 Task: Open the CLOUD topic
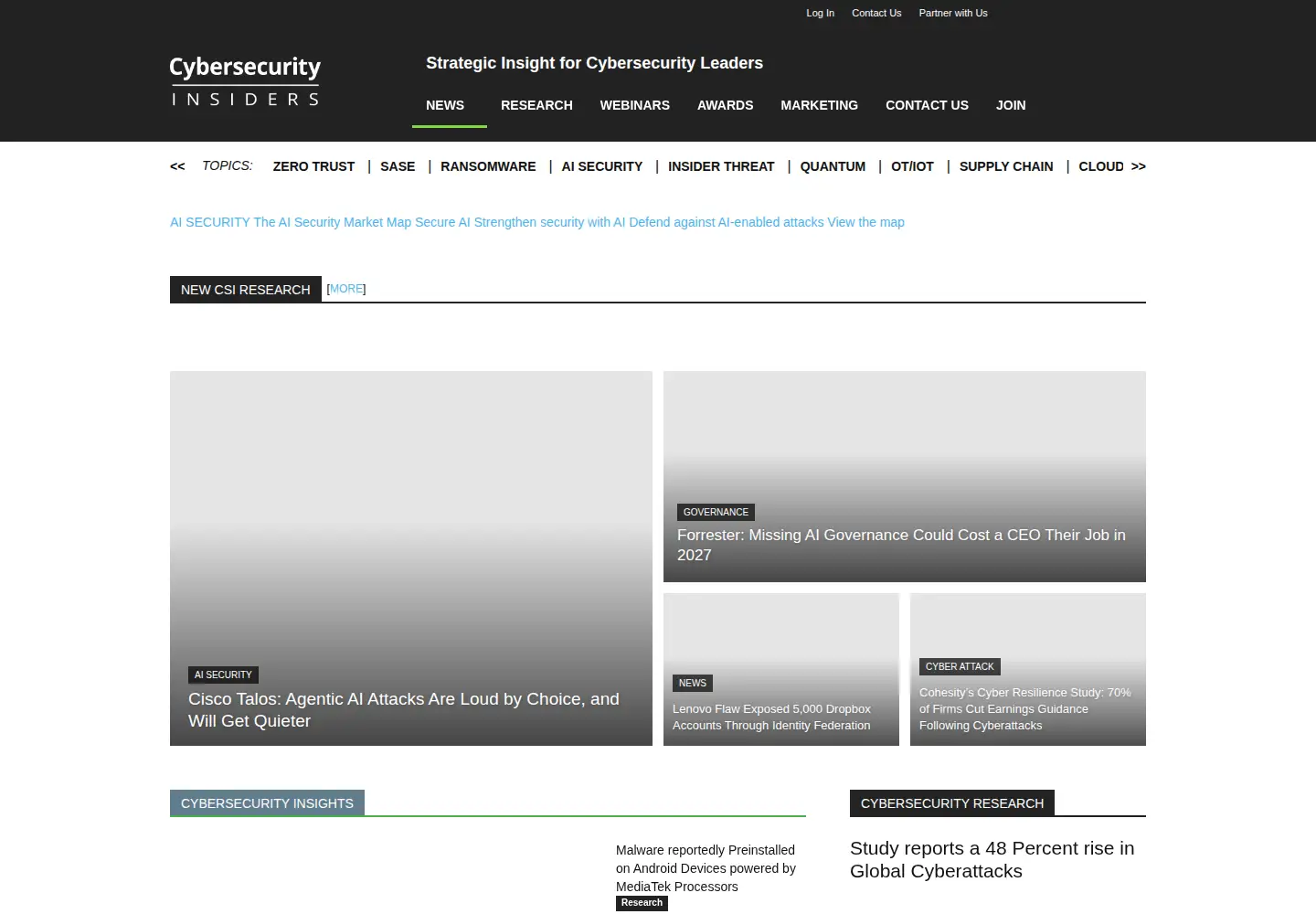1101,166
